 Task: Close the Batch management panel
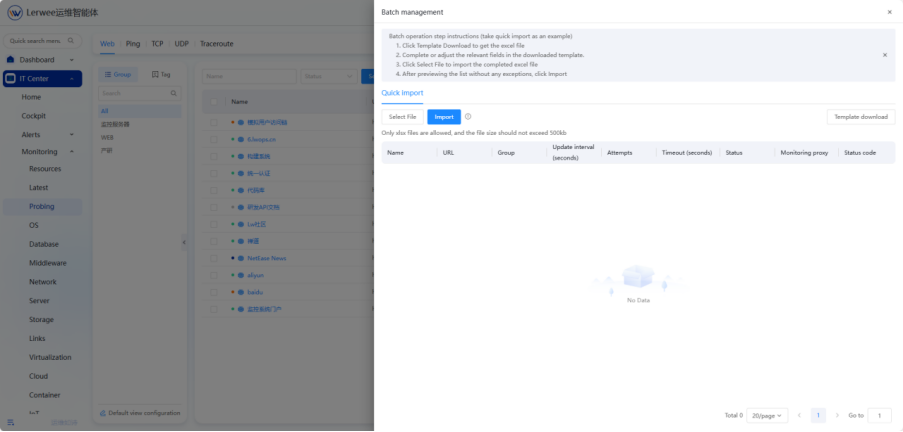[889, 12]
